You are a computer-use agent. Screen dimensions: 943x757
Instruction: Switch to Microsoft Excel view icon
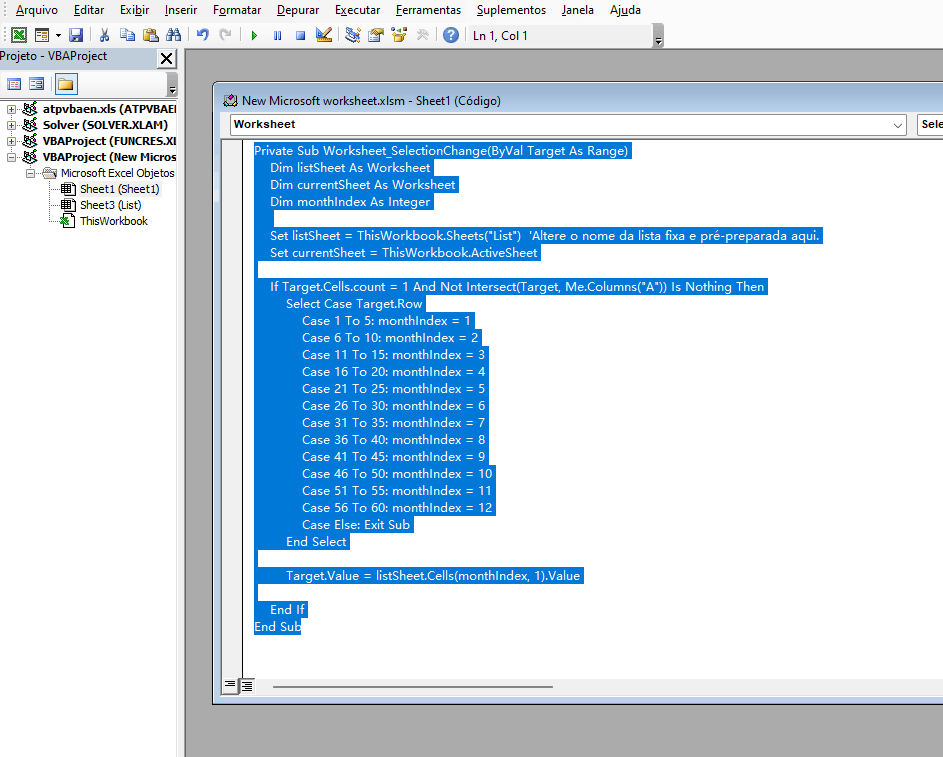(19, 35)
